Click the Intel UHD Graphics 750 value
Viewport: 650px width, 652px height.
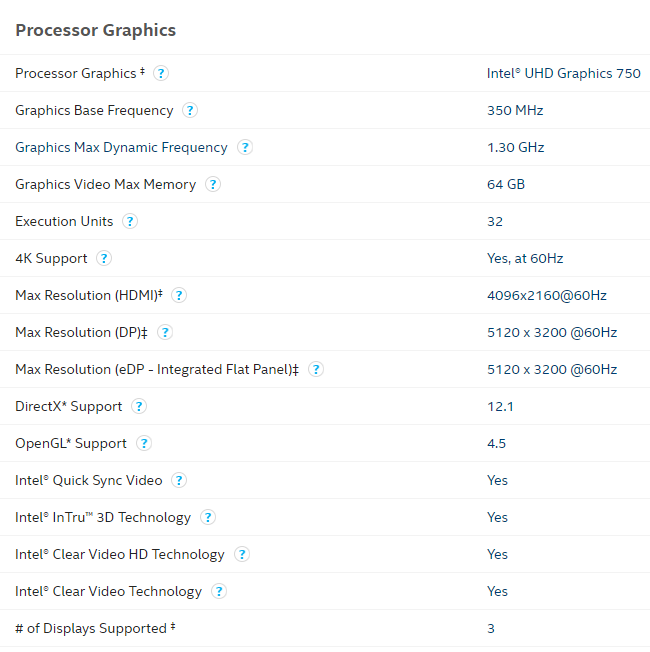click(563, 73)
